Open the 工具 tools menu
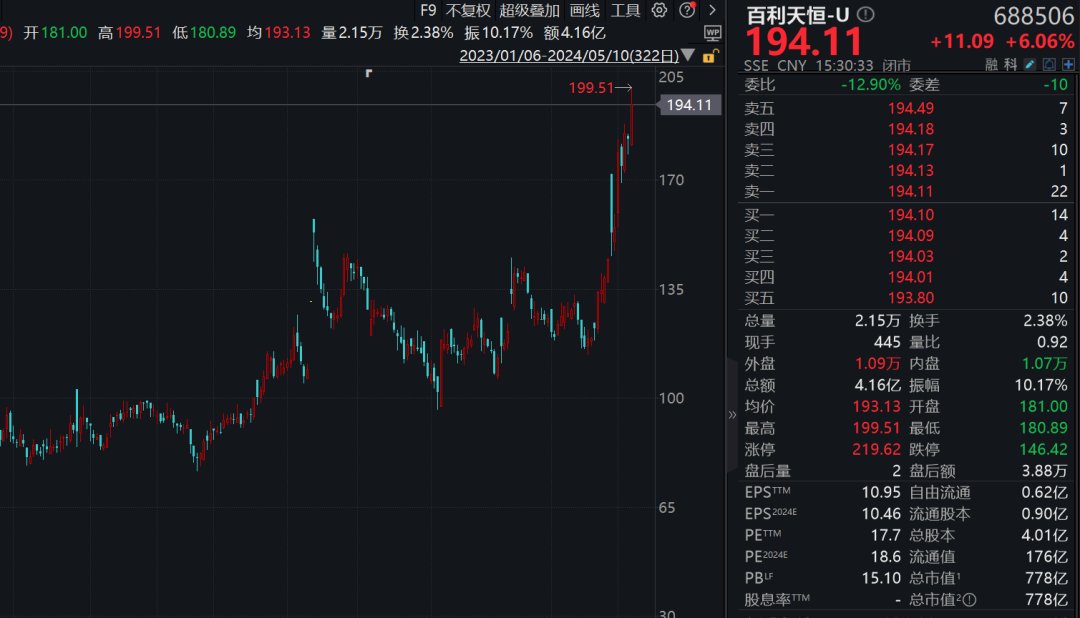The width and height of the screenshot is (1080, 618). (625, 10)
